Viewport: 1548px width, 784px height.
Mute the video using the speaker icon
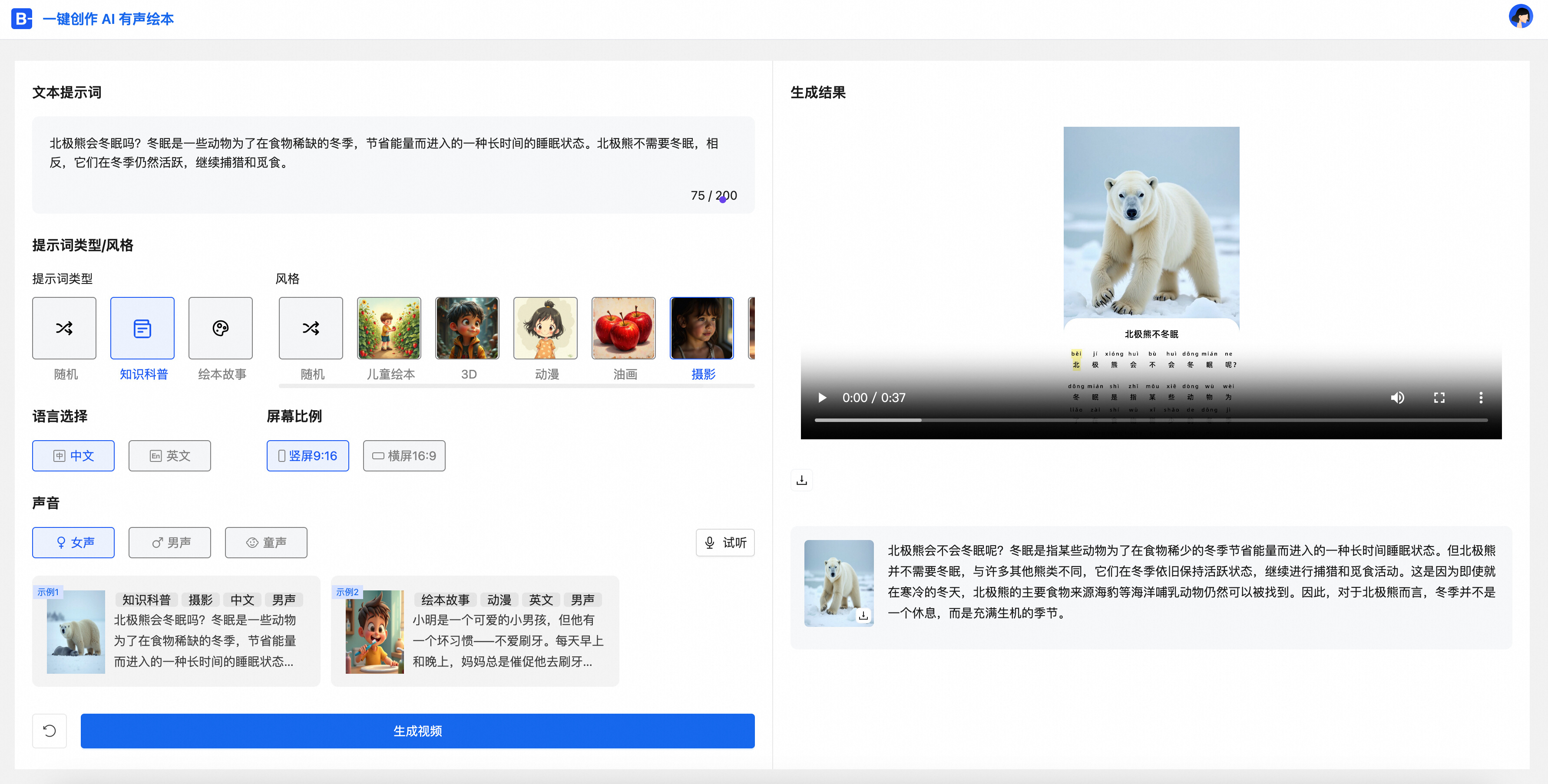(1397, 398)
